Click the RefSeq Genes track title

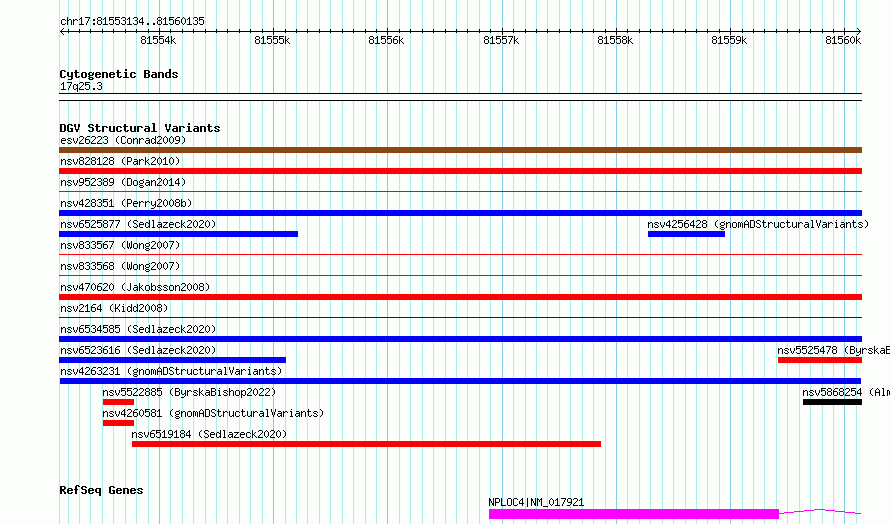(x=101, y=491)
